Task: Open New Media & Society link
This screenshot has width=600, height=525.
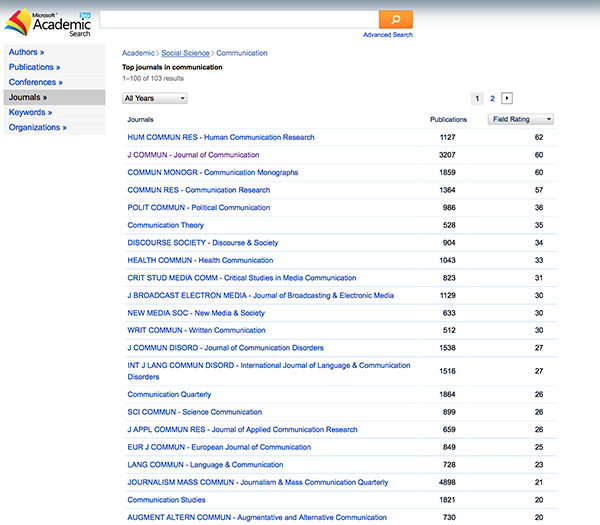Action: point(196,313)
